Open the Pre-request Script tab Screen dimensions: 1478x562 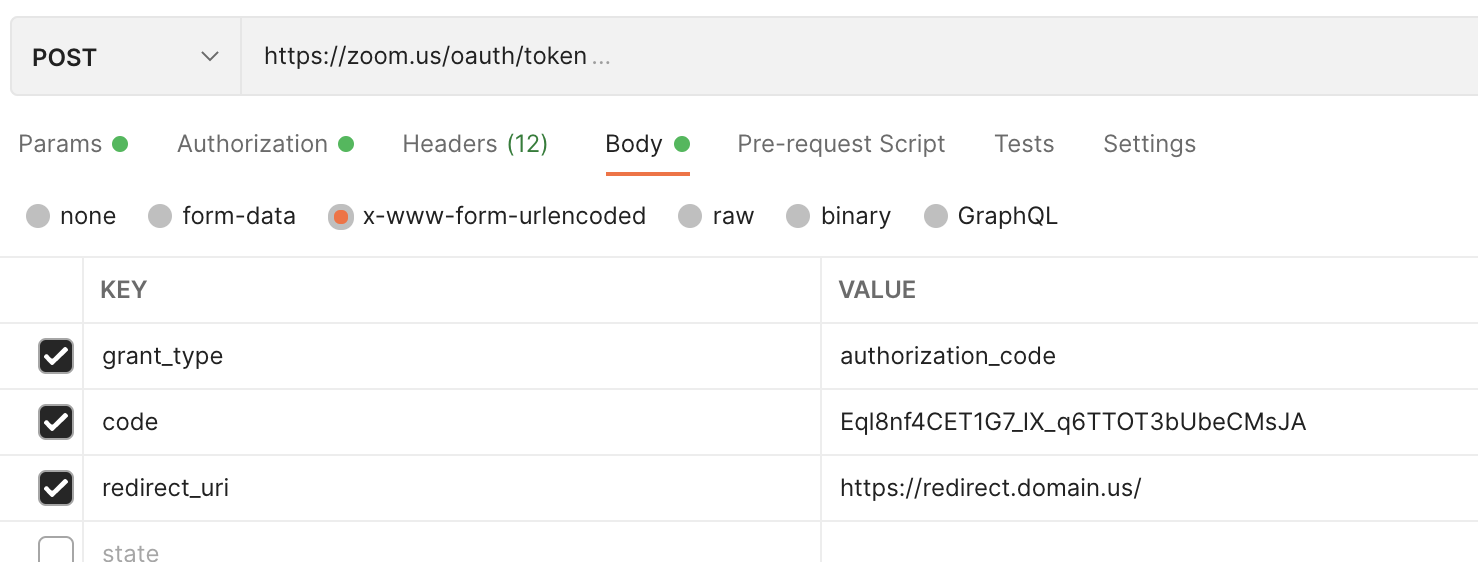(841, 144)
